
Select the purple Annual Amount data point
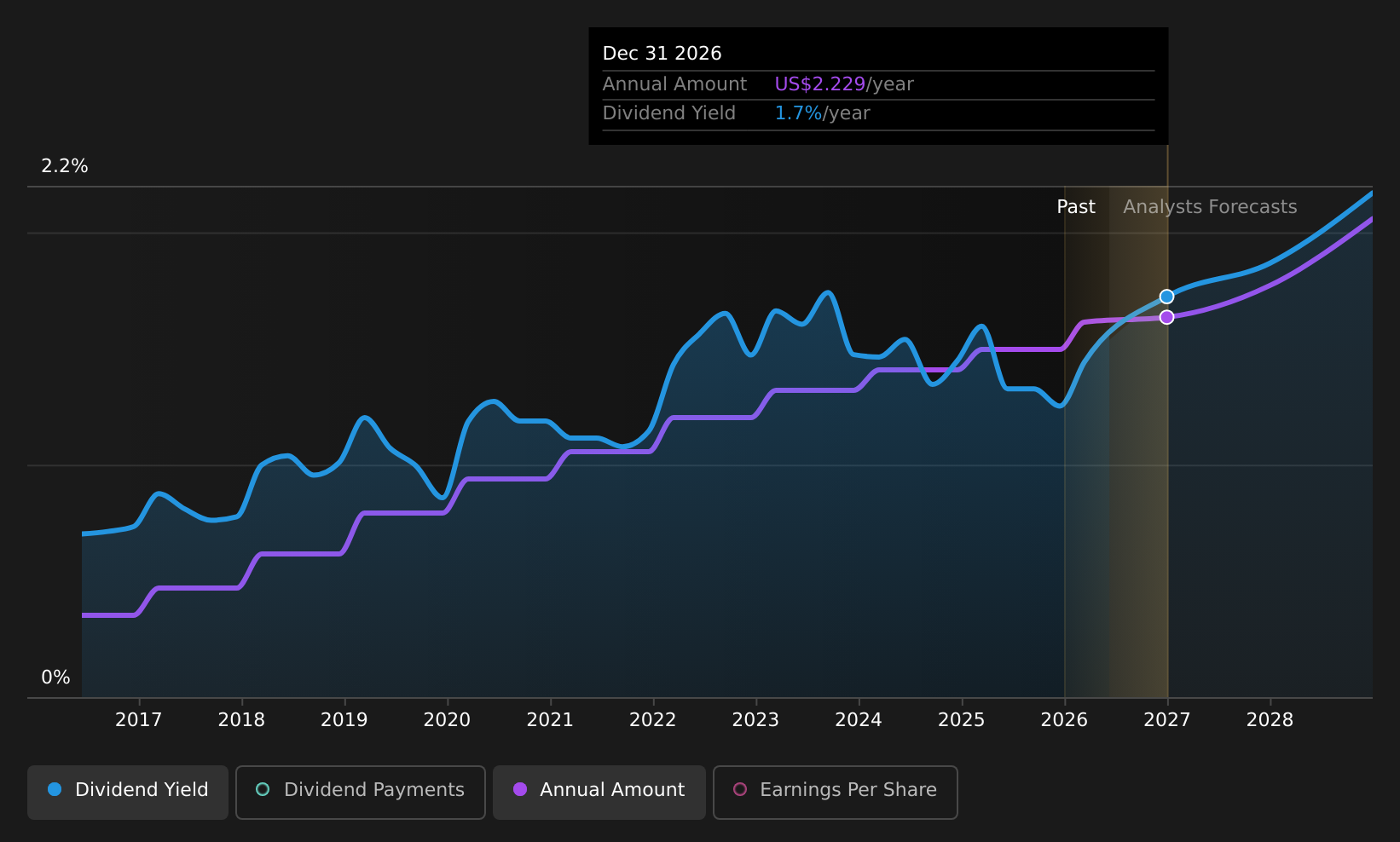click(x=1166, y=317)
